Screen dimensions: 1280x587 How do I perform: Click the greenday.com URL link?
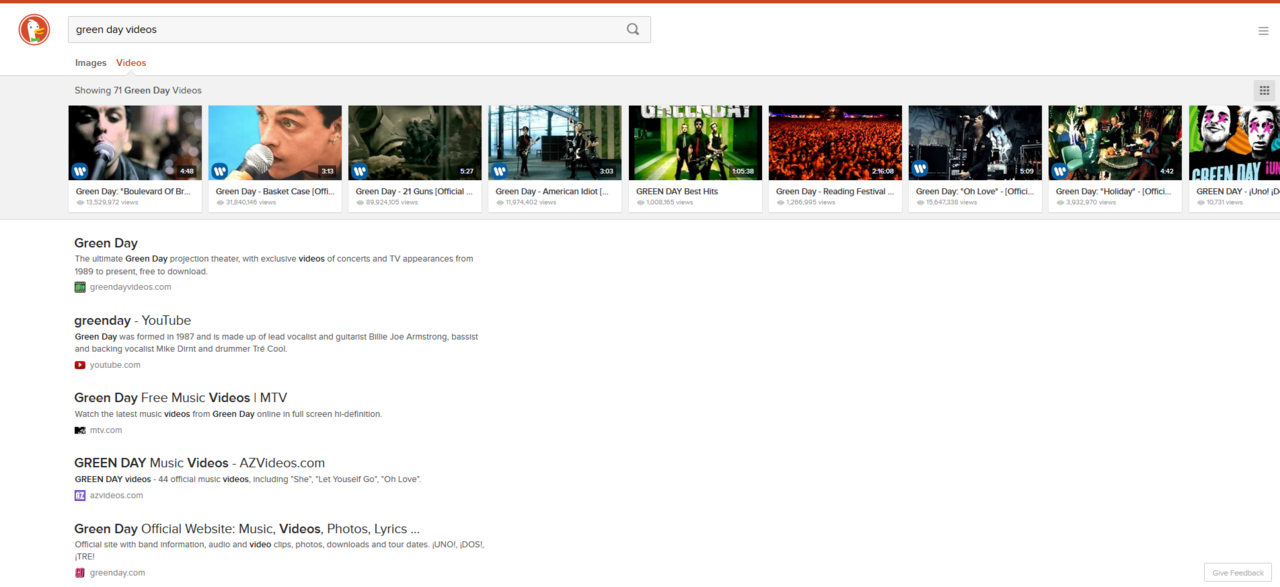pyautogui.click(x=117, y=573)
